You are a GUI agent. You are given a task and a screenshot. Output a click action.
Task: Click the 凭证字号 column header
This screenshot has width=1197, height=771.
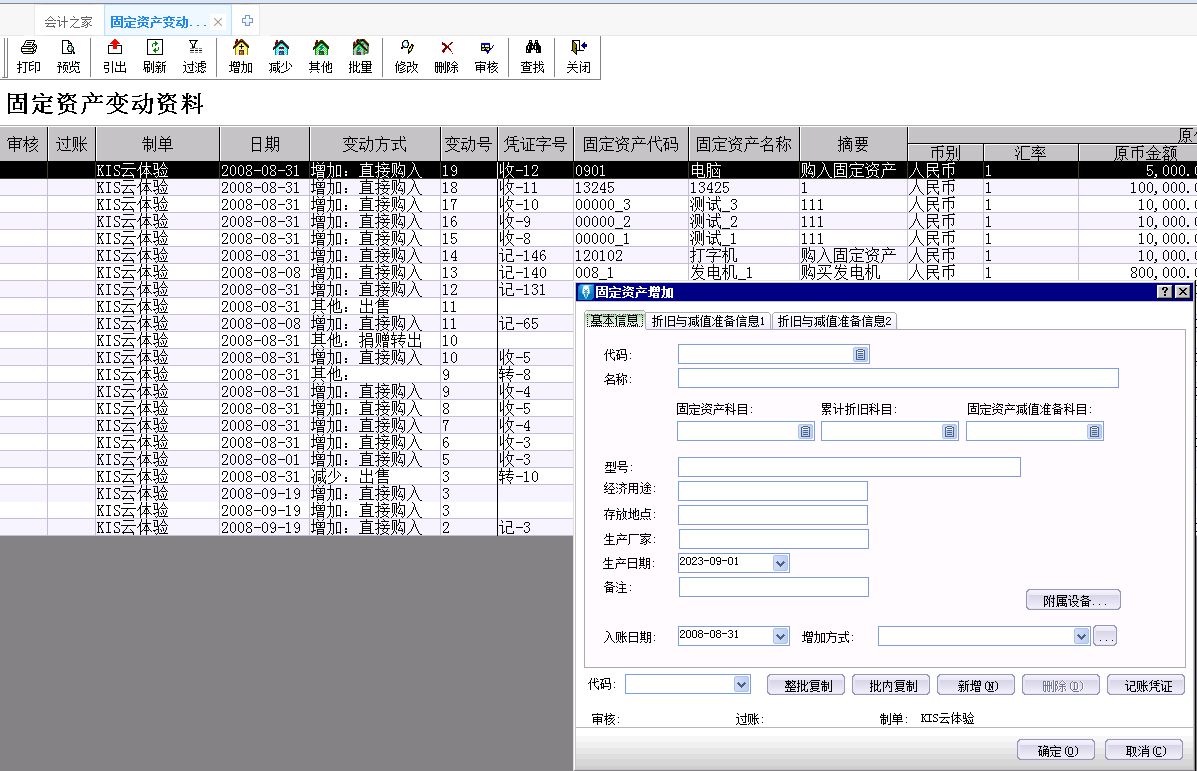click(535, 144)
